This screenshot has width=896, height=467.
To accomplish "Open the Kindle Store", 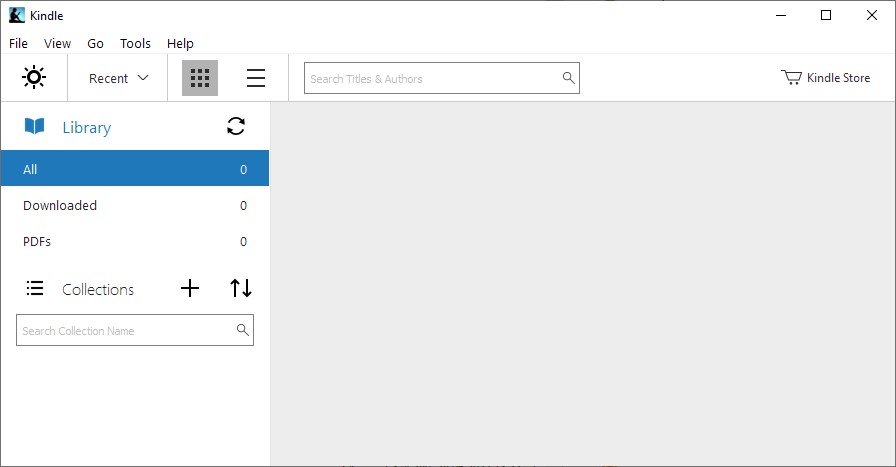I will point(826,78).
